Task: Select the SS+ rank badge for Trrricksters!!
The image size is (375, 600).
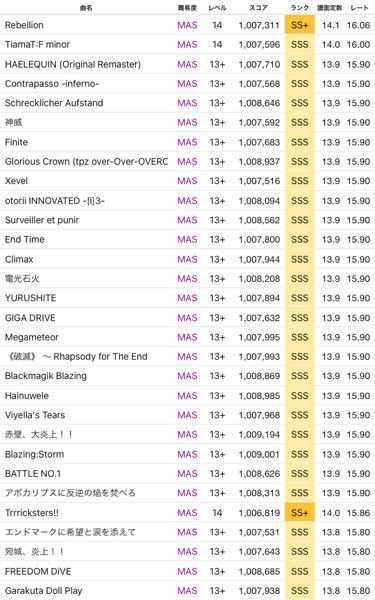Action: click(x=300, y=513)
